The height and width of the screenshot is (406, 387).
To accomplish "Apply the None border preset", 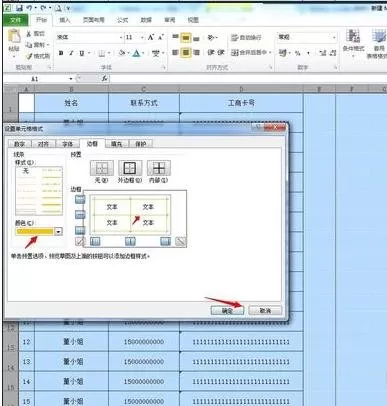I will click(101, 168).
